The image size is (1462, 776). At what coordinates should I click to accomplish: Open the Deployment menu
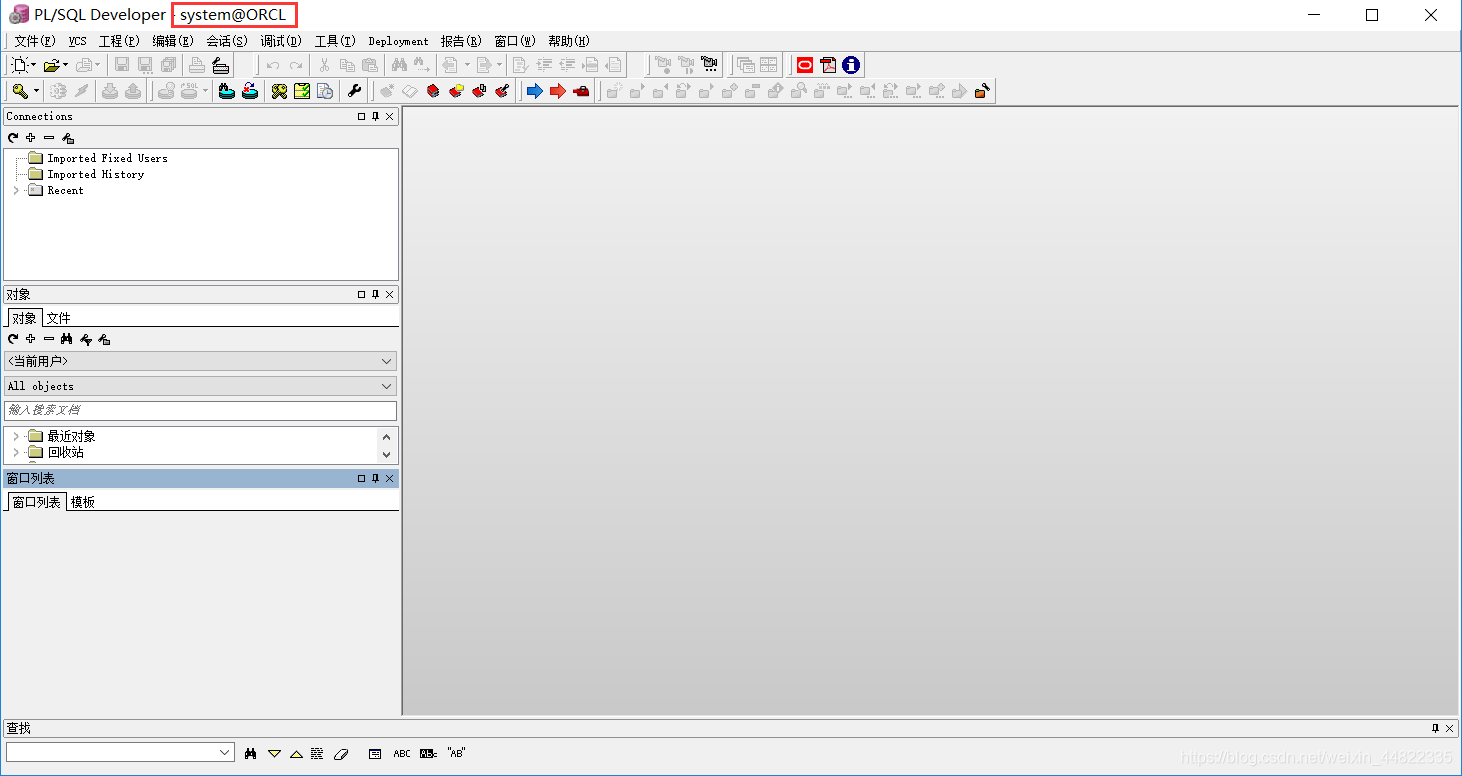click(398, 41)
